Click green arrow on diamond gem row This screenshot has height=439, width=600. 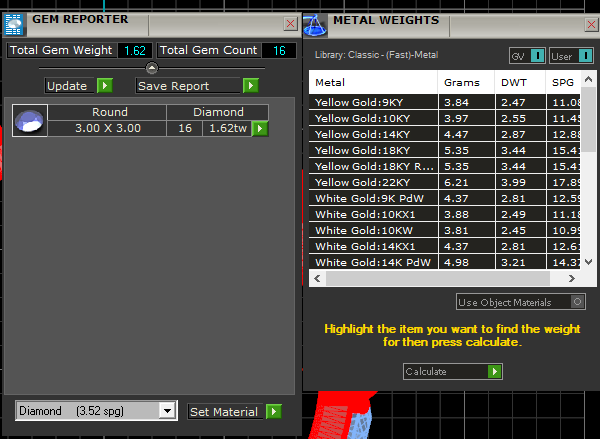point(260,128)
